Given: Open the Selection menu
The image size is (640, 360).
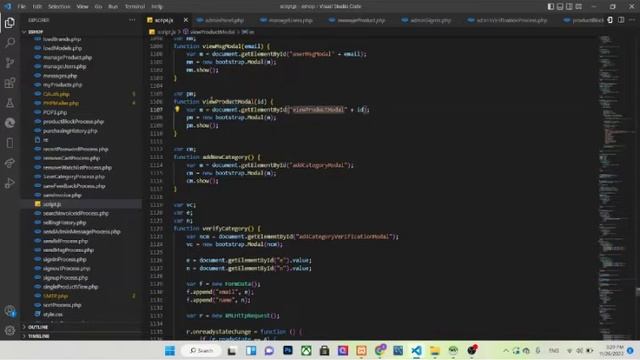Looking at the screenshot, I should pos(59,7).
